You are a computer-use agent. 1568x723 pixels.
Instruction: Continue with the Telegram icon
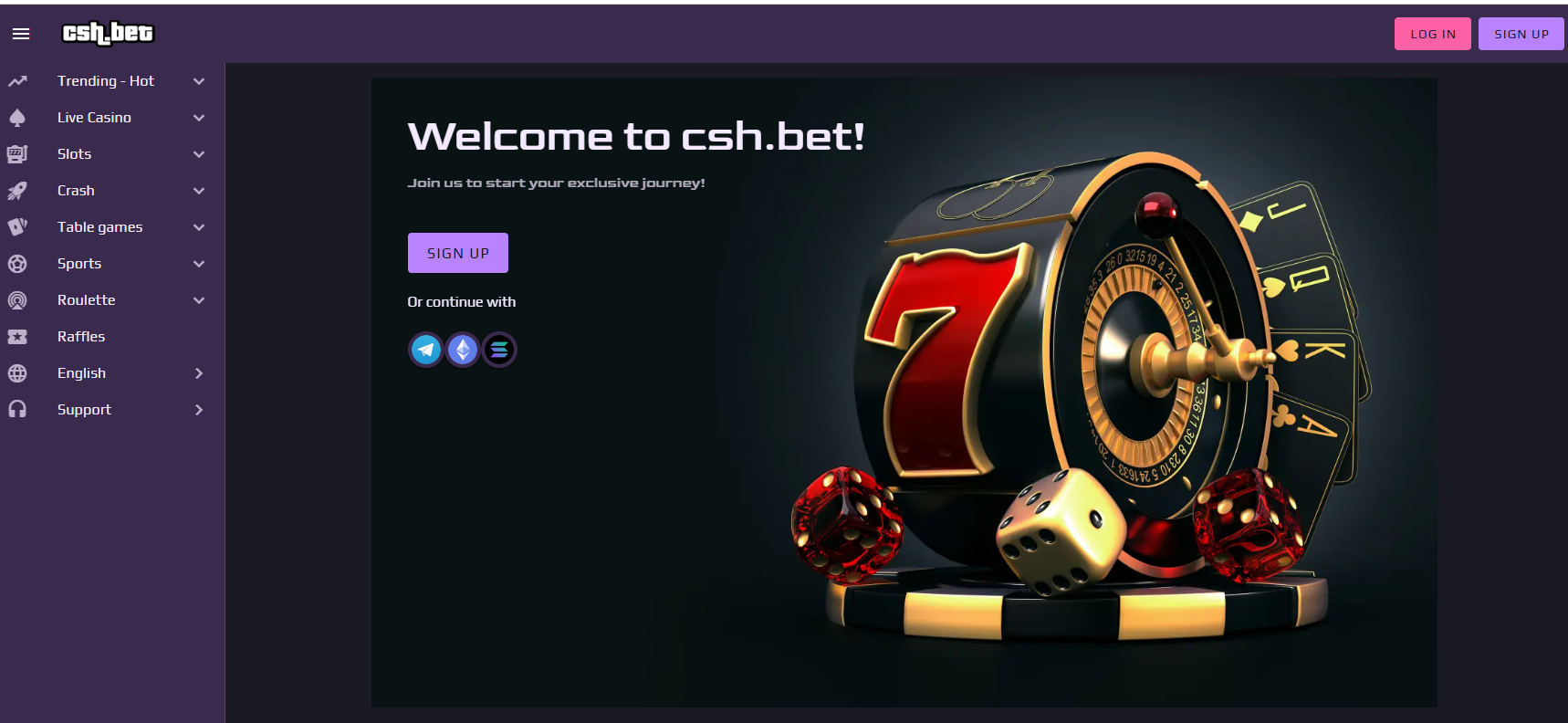tap(426, 350)
